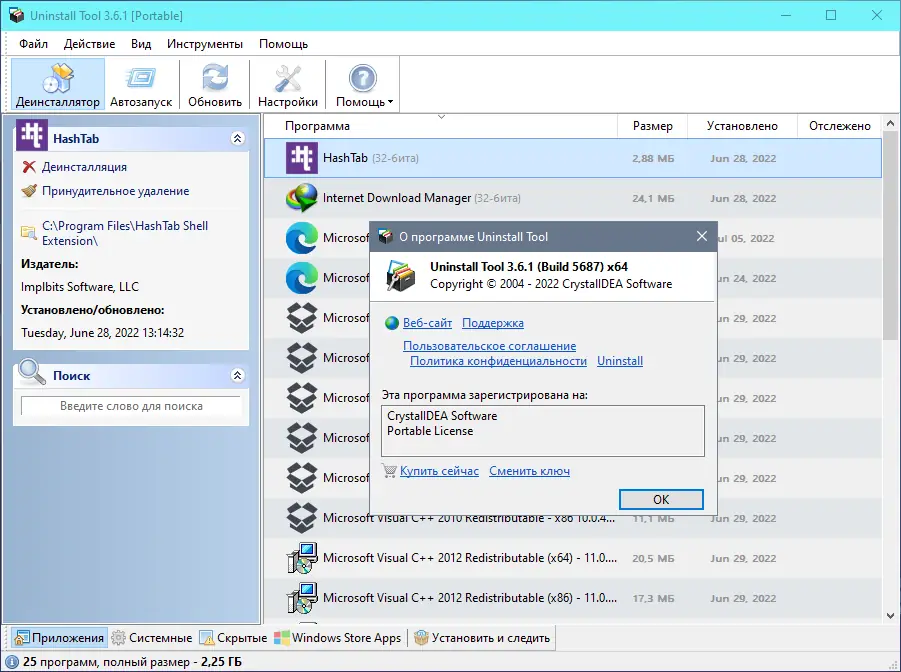Click first Microsoft Edge icon in list
The height and width of the screenshot is (672, 901).
tap(302, 238)
